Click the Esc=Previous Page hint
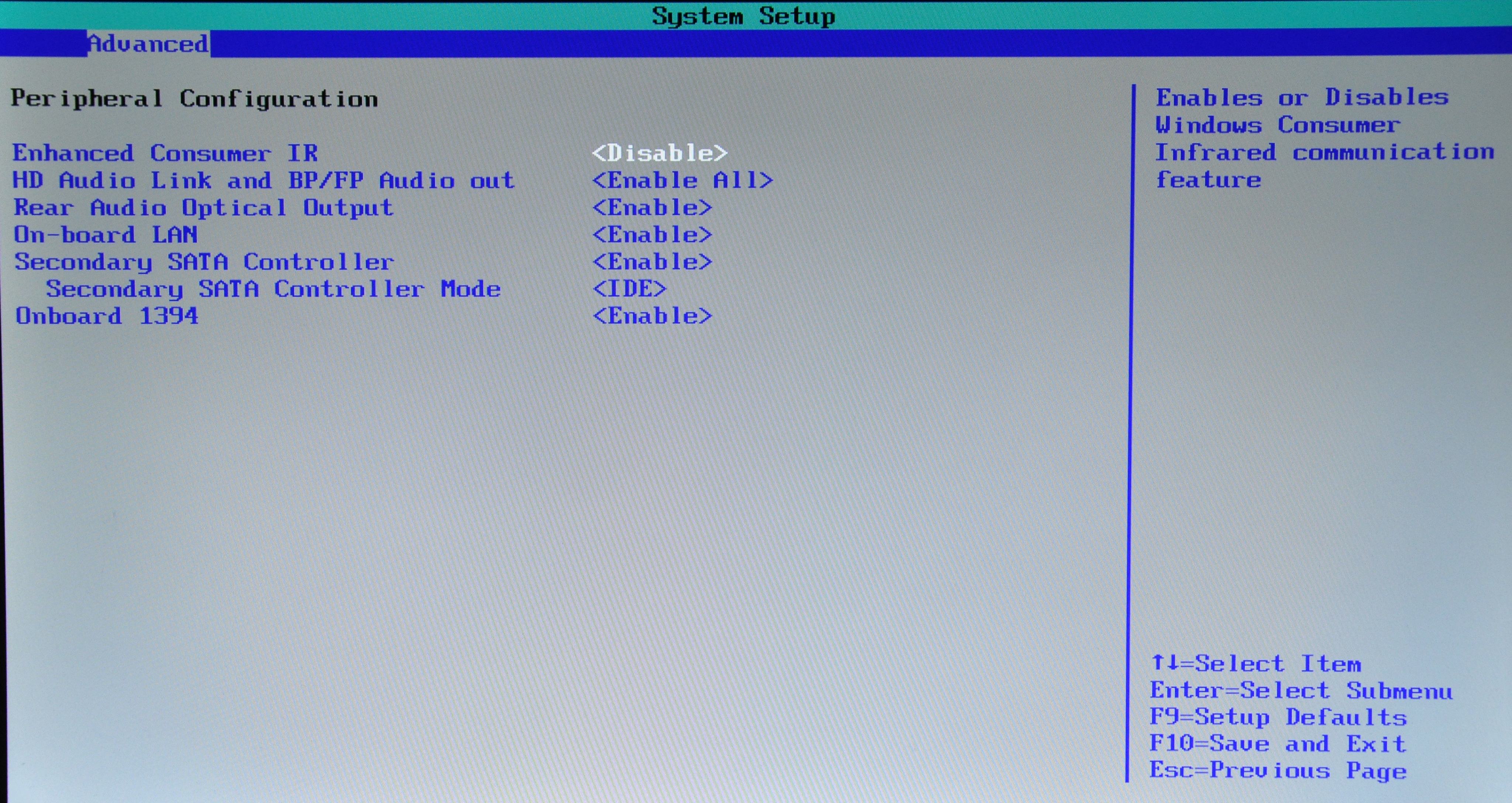1512x803 pixels. coord(1277,770)
